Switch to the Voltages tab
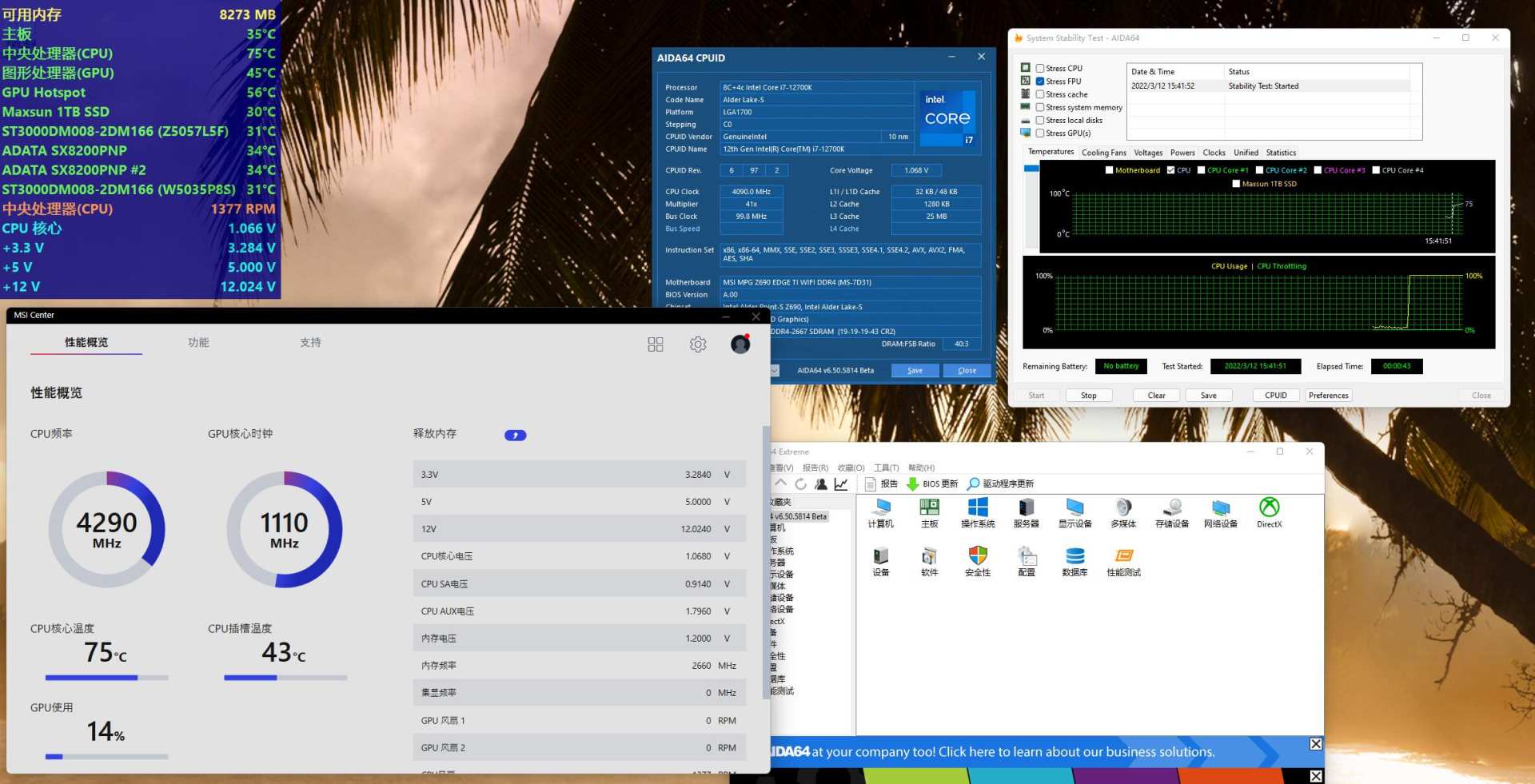 (1148, 153)
